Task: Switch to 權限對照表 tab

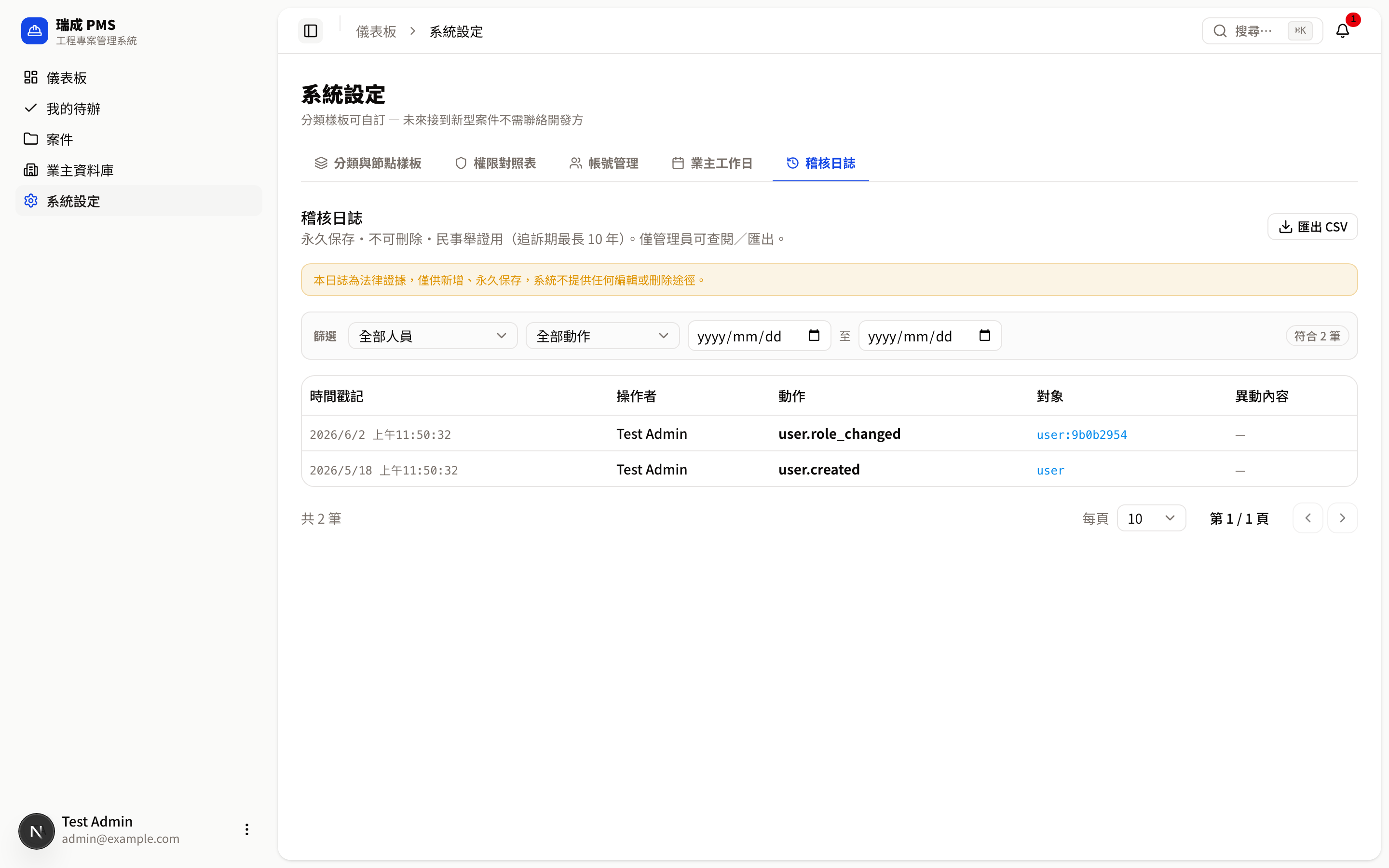Action: pos(495,163)
